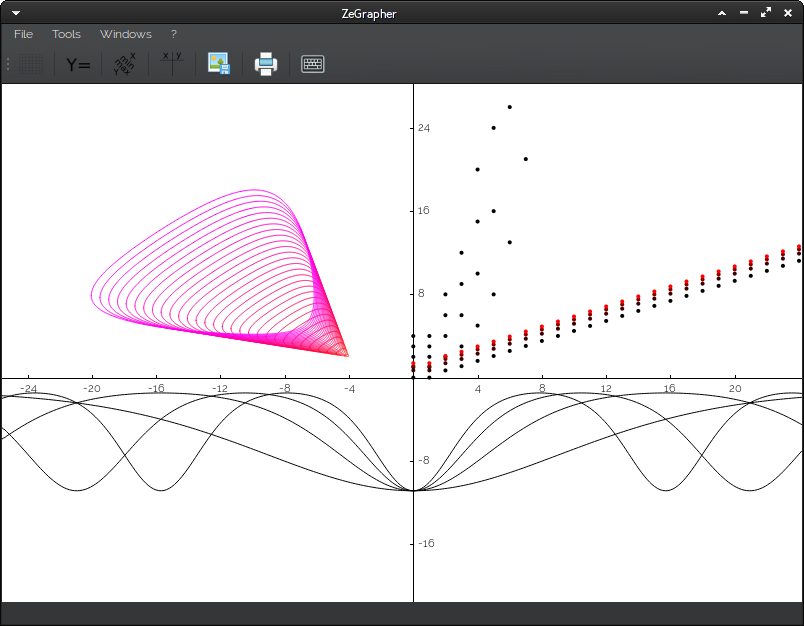Viewport: 804px width, 626px height.
Task: Click the 20 axis label
Action: [735, 389]
